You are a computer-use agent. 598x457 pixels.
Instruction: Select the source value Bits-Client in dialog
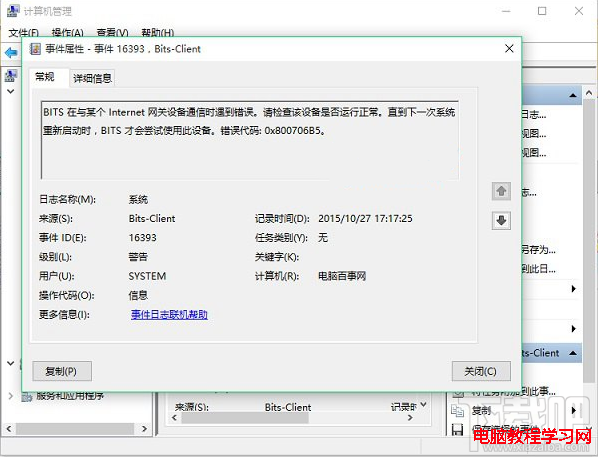(x=152, y=219)
